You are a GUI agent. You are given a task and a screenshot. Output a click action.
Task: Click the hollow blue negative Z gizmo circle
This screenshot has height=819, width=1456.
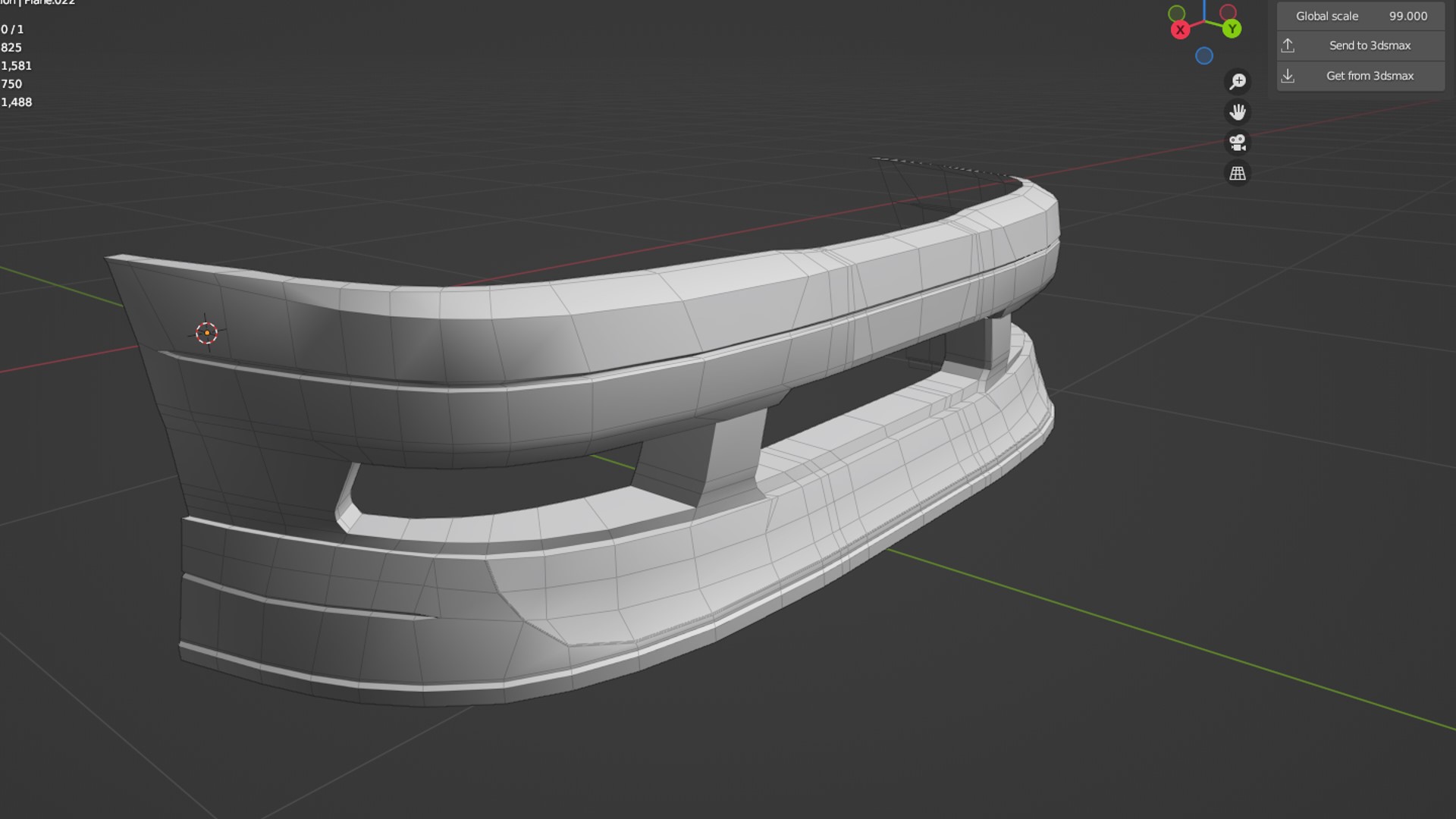[x=1204, y=56]
